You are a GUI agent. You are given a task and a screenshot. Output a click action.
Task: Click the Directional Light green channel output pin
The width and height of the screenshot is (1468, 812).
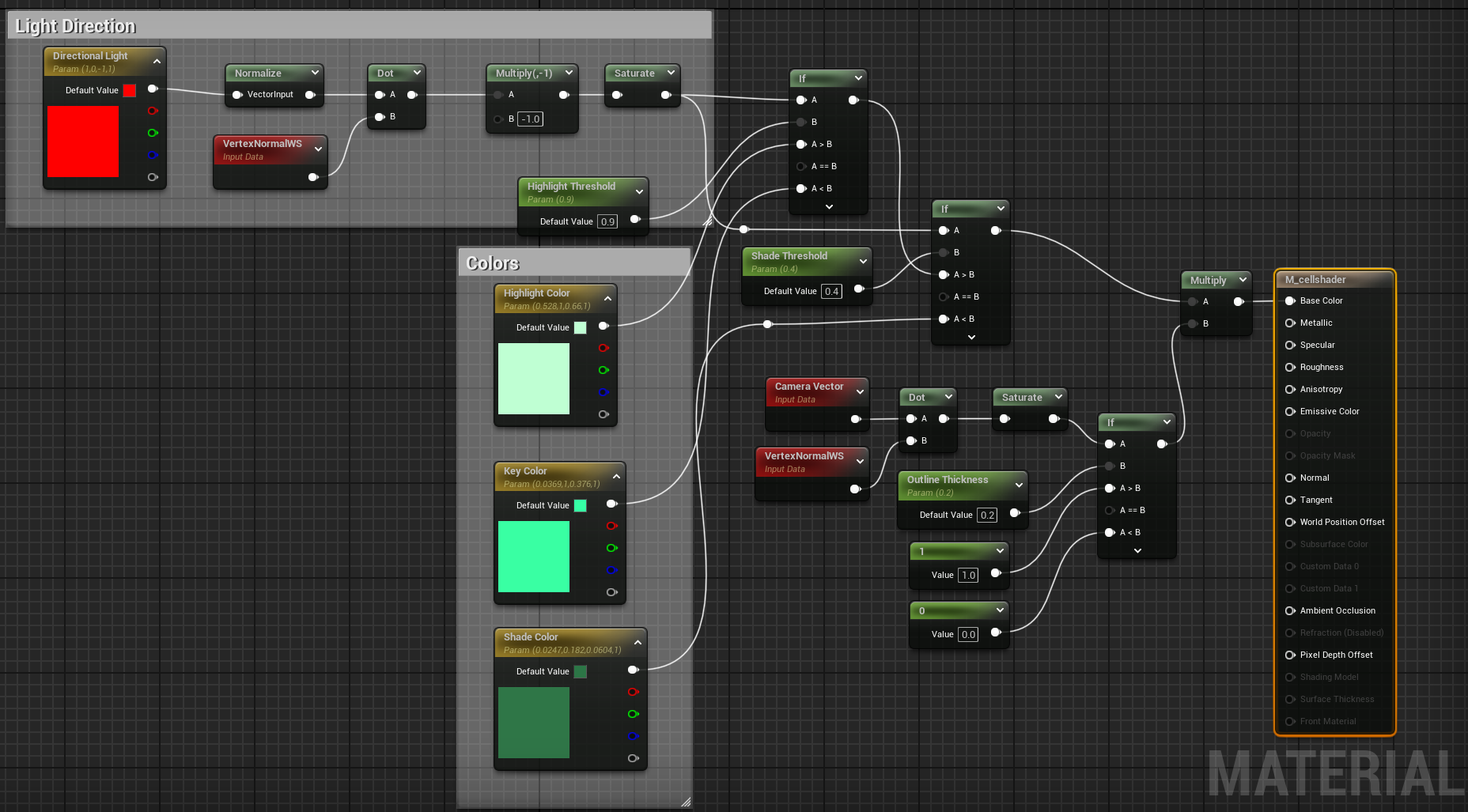pyautogui.click(x=153, y=133)
